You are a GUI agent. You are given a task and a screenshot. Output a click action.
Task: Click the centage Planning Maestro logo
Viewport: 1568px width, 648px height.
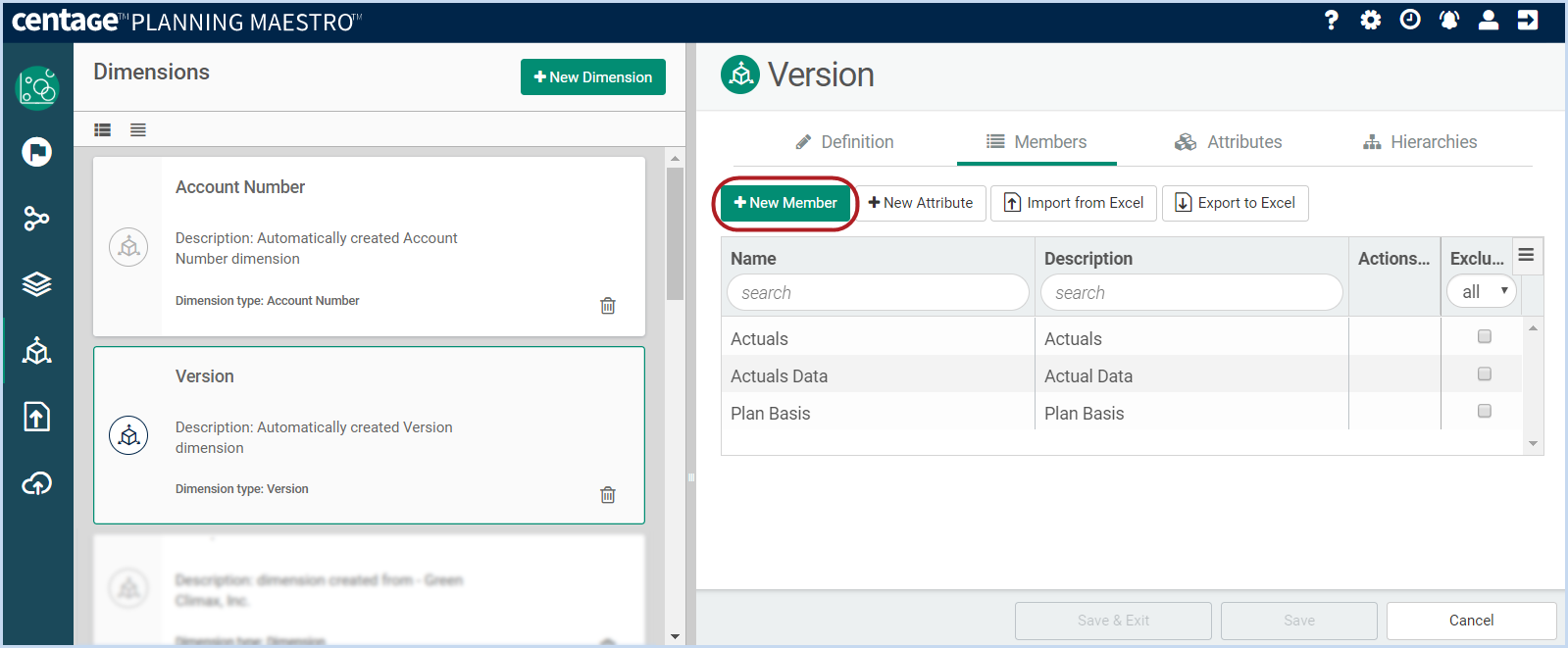186,21
